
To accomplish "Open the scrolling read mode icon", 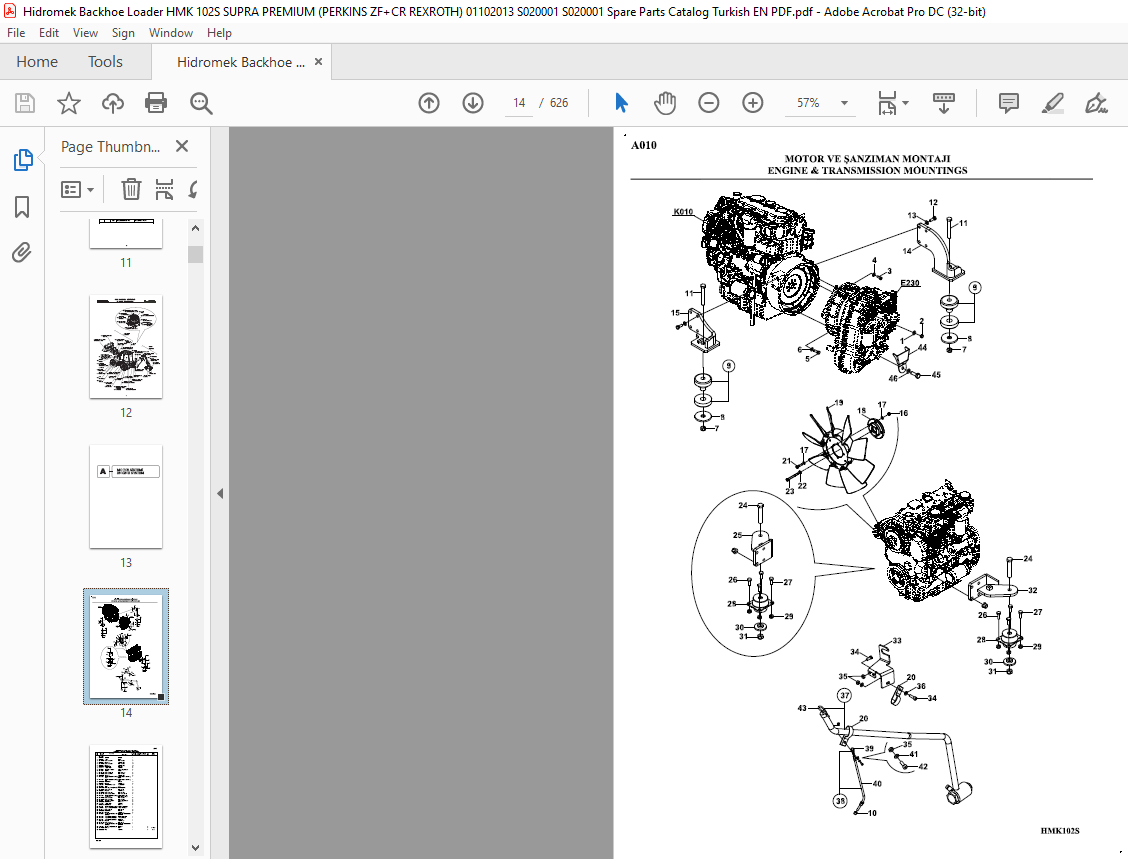I will 944,103.
